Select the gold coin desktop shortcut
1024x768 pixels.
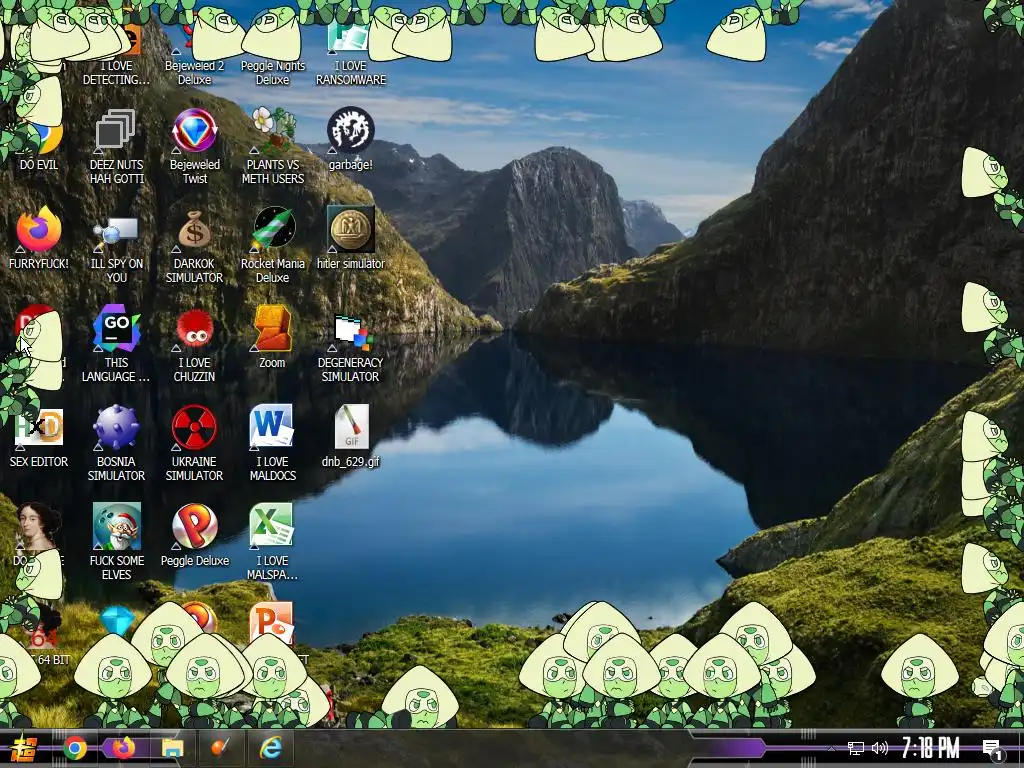click(x=351, y=229)
